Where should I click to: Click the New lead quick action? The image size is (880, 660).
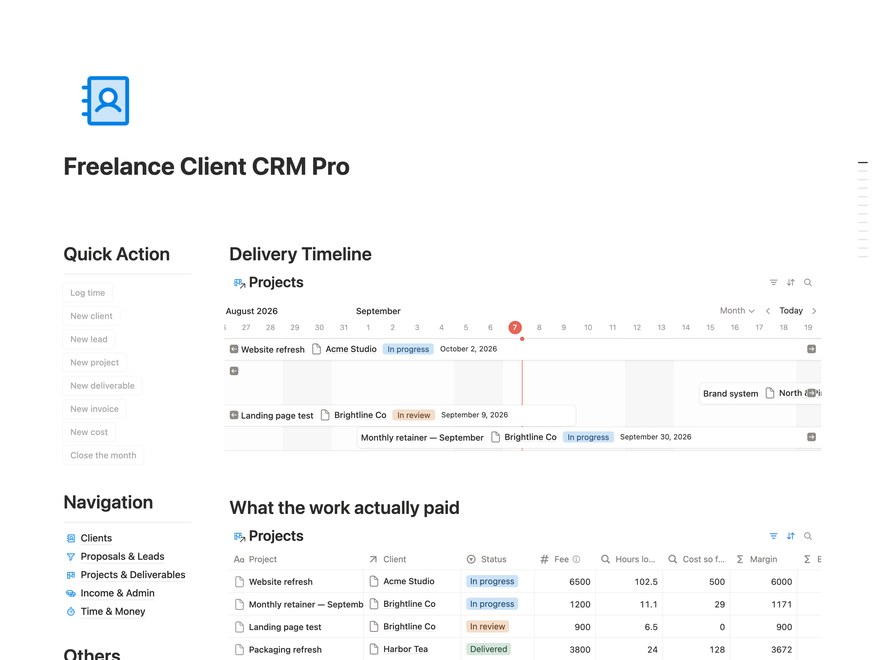point(89,340)
